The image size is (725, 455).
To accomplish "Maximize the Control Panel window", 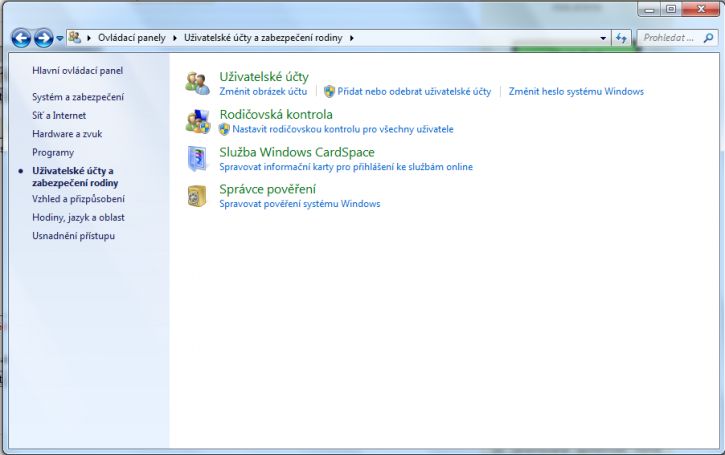I will pyautogui.click(x=671, y=9).
